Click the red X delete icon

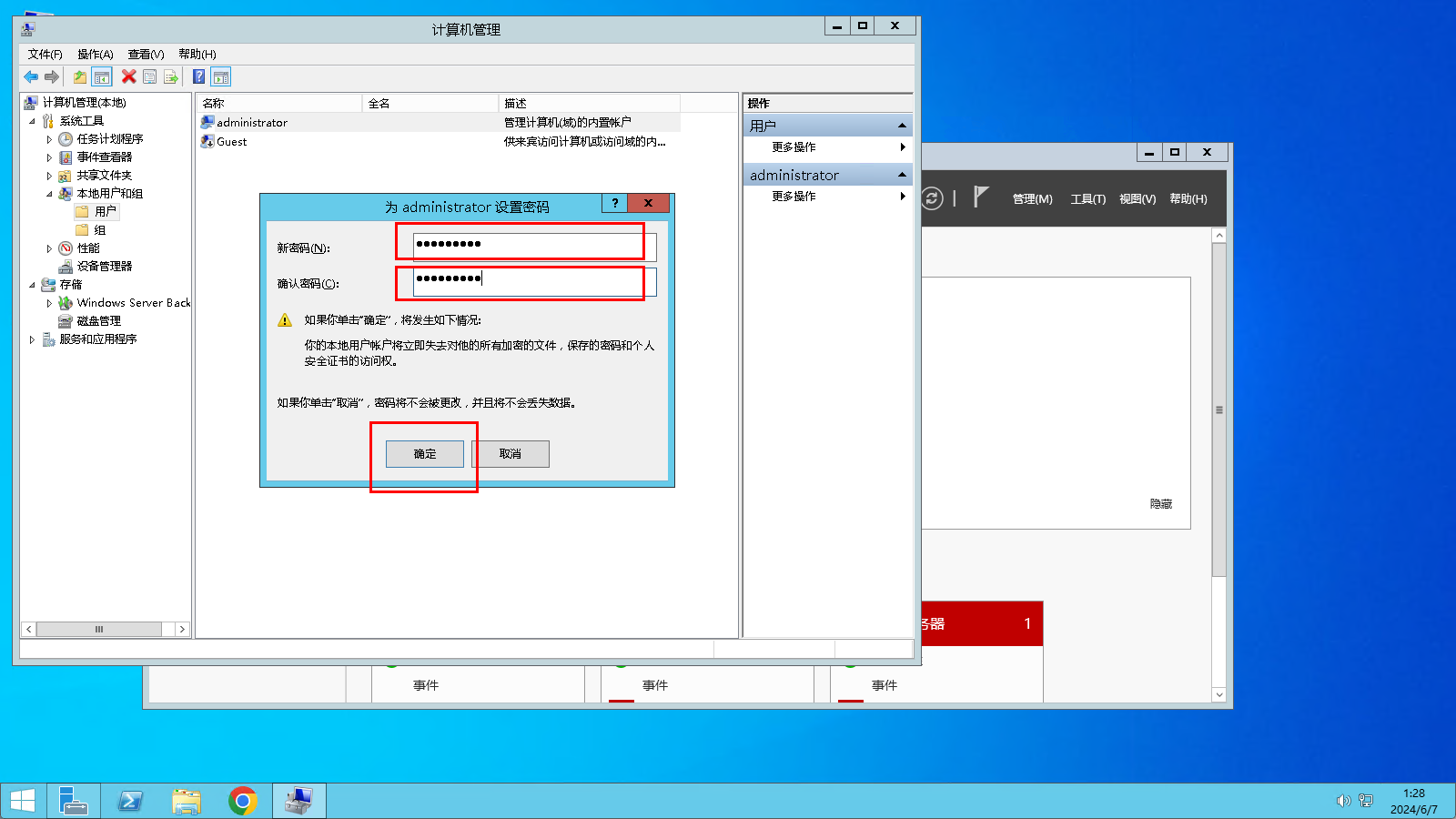pyautogui.click(x=129, y=77)
